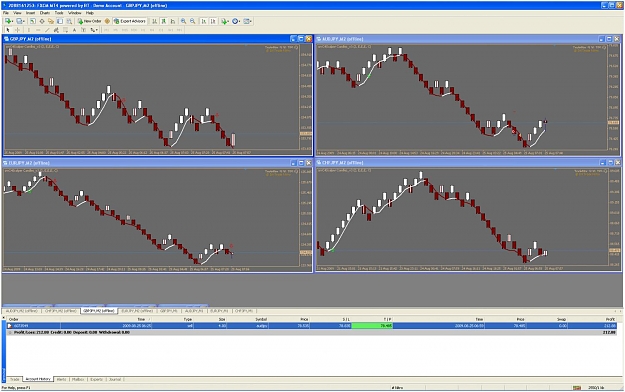
Task: Switch chart to line chart style
Action: click(x=173, y=21)
